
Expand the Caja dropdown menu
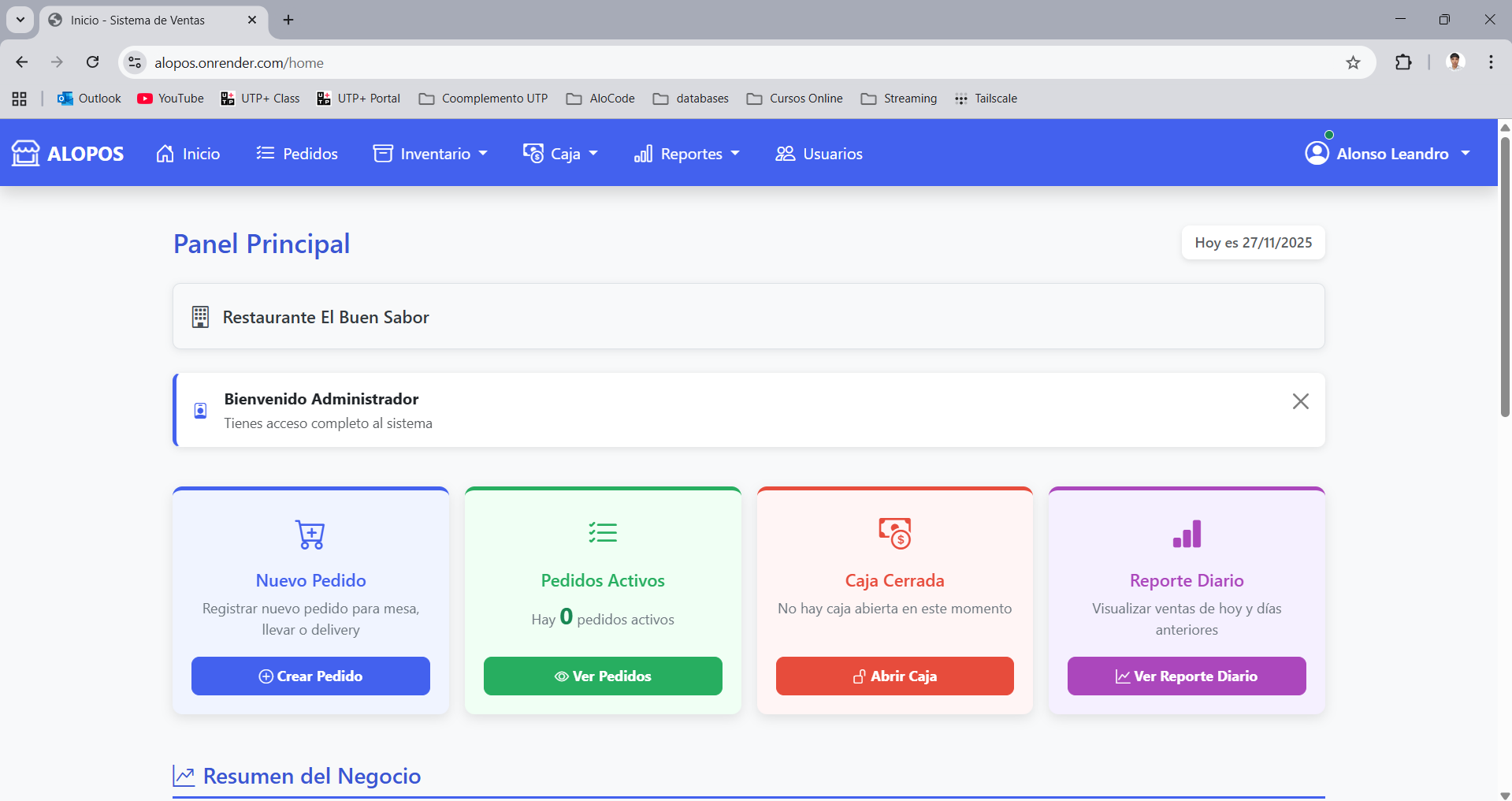pyautogui.click(x=561, y=154)
